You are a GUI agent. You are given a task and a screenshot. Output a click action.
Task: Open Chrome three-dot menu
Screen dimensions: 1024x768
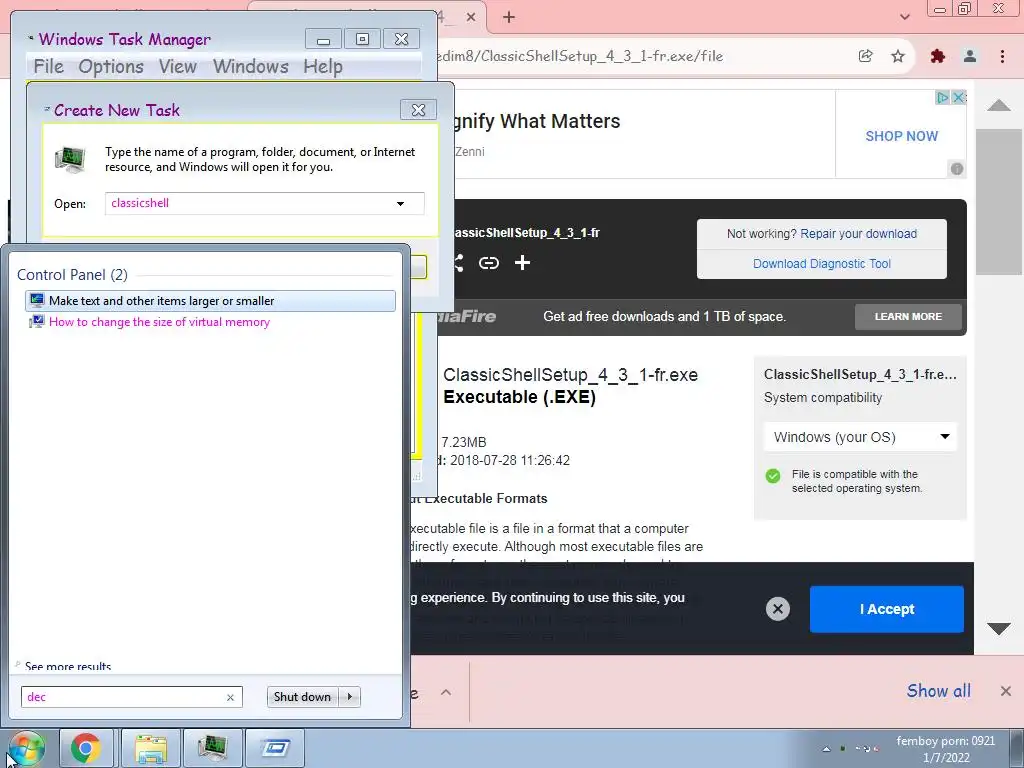pyautogui.click(x=1002, y=56)
